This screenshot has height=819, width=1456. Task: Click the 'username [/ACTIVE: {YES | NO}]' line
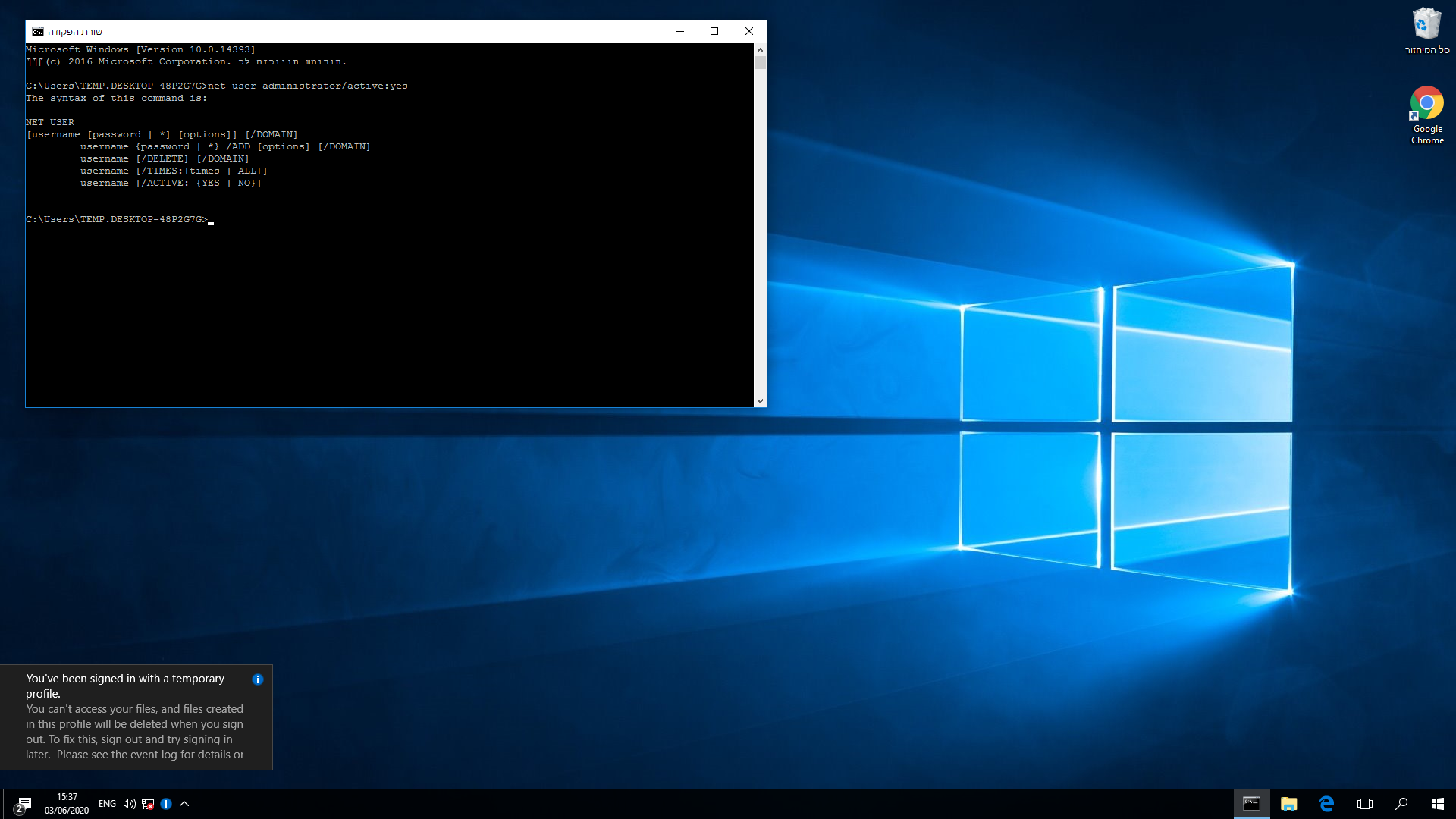pyautogui.click(x=171, y=183)
